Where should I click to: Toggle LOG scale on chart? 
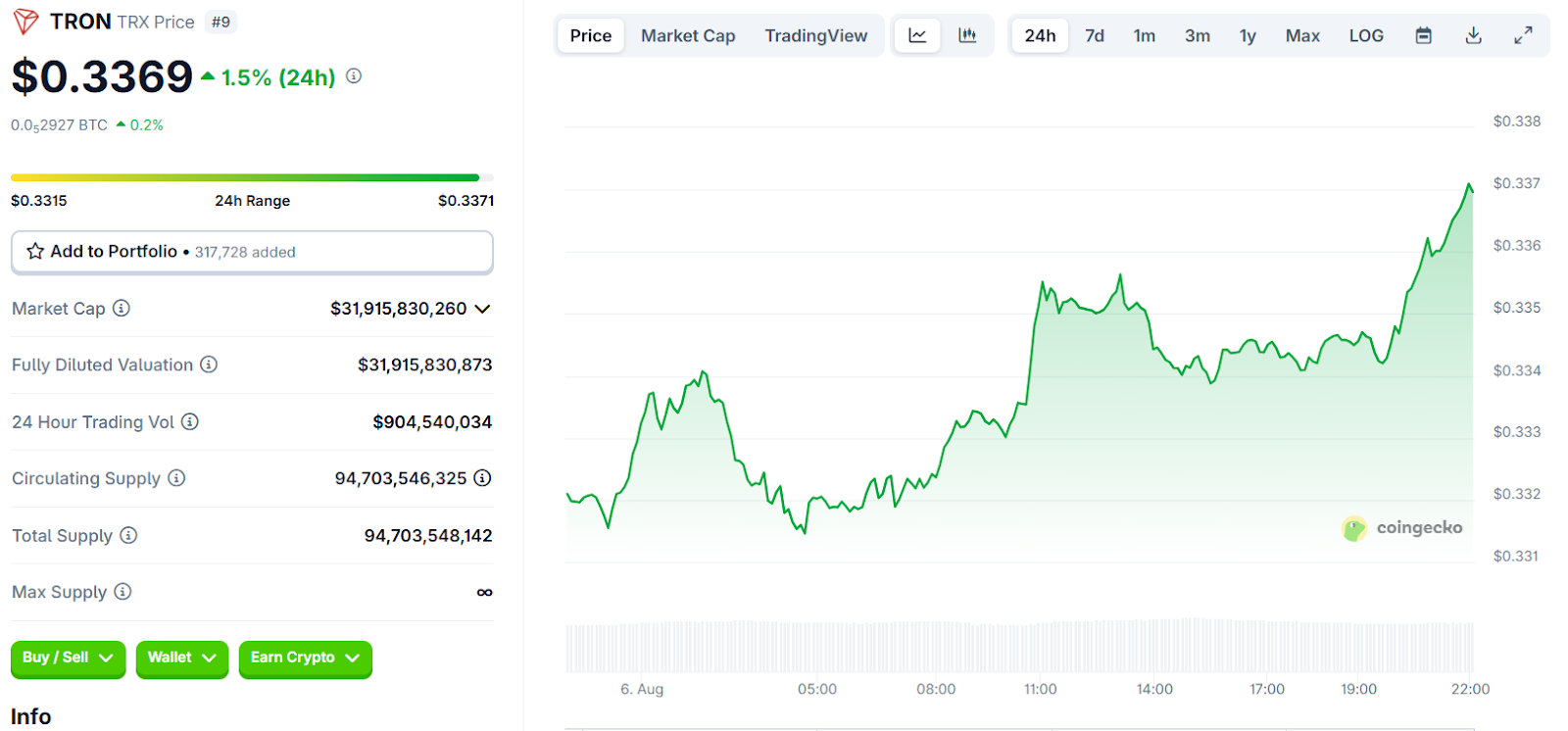pos(1366,35)
